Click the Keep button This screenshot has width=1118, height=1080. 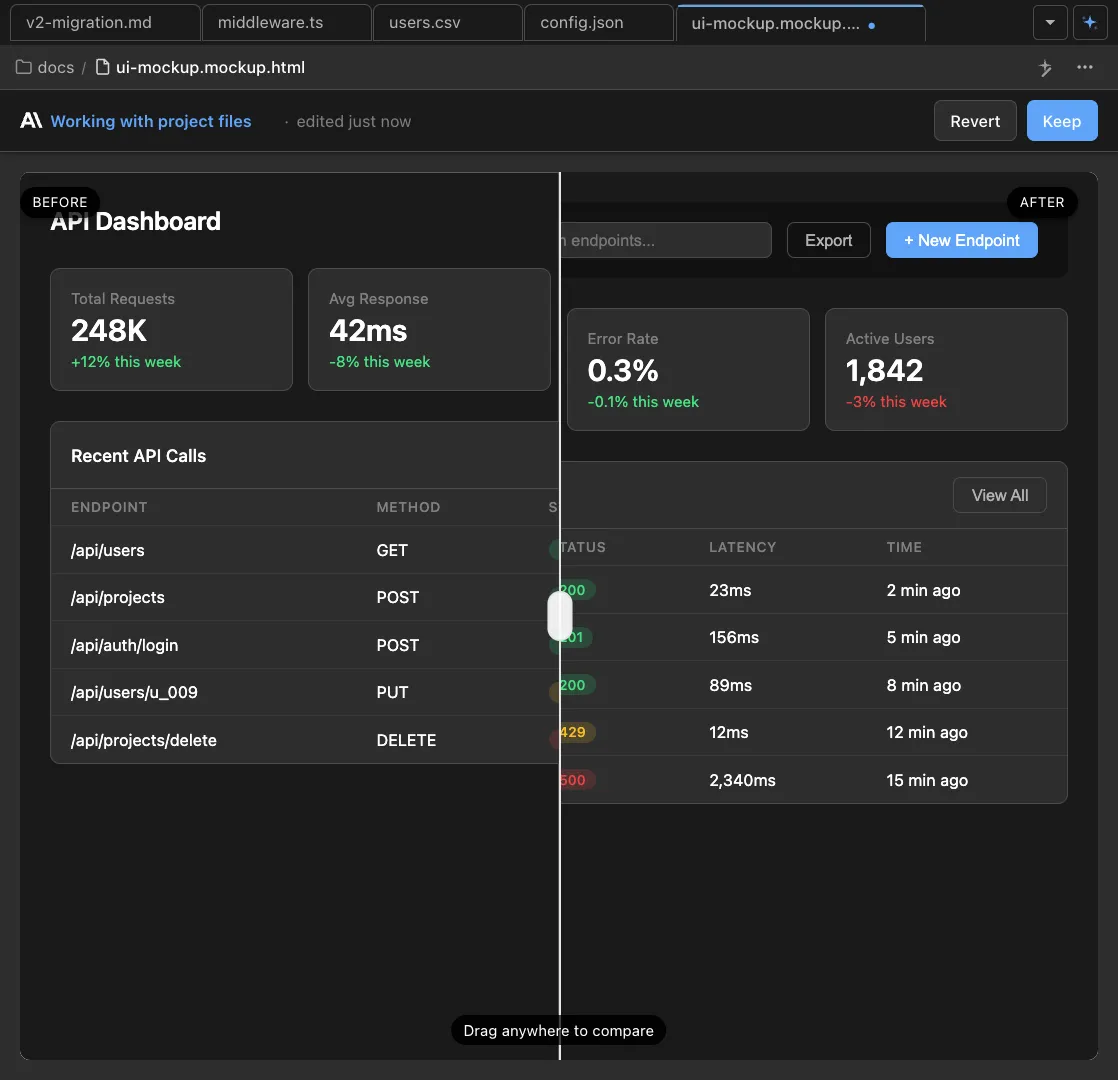[x=1061, y=121]
